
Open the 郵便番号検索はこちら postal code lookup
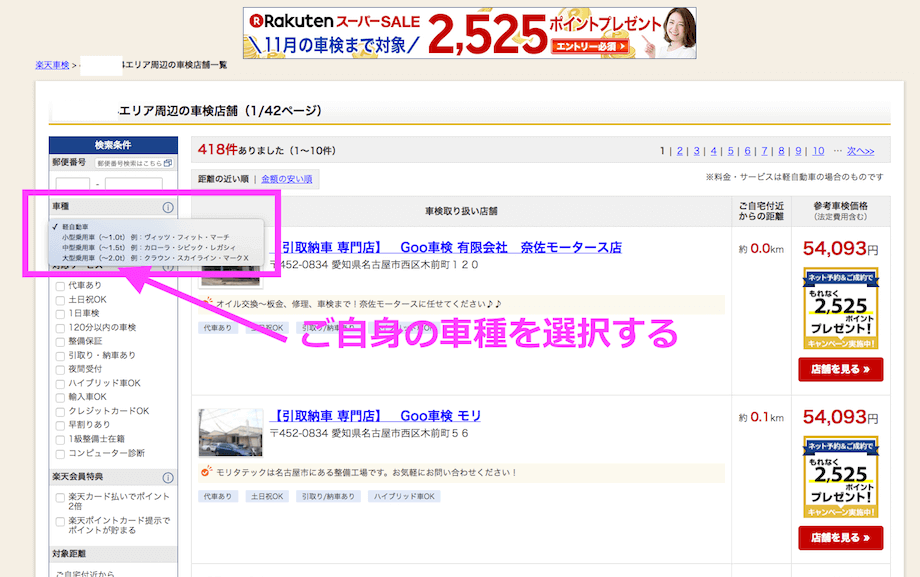[x=134, y=163]
